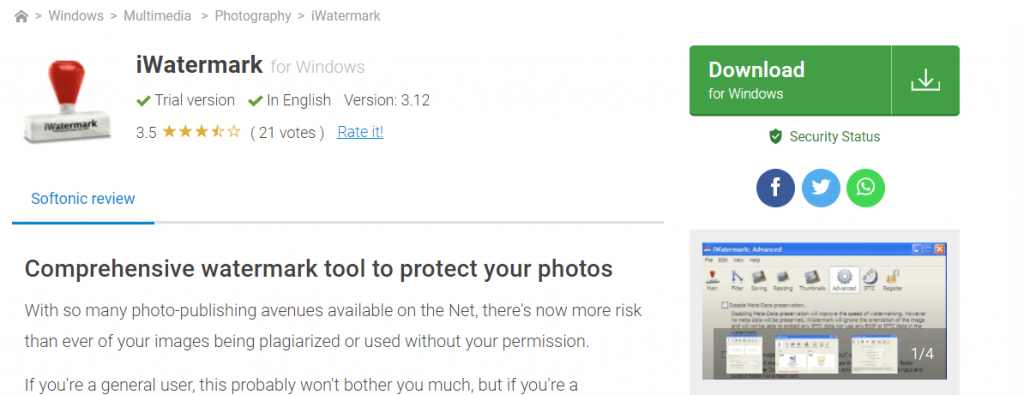1024x395 pixels.
Task: Click the Security Status shield icon
Action: [x=775, y=136]
